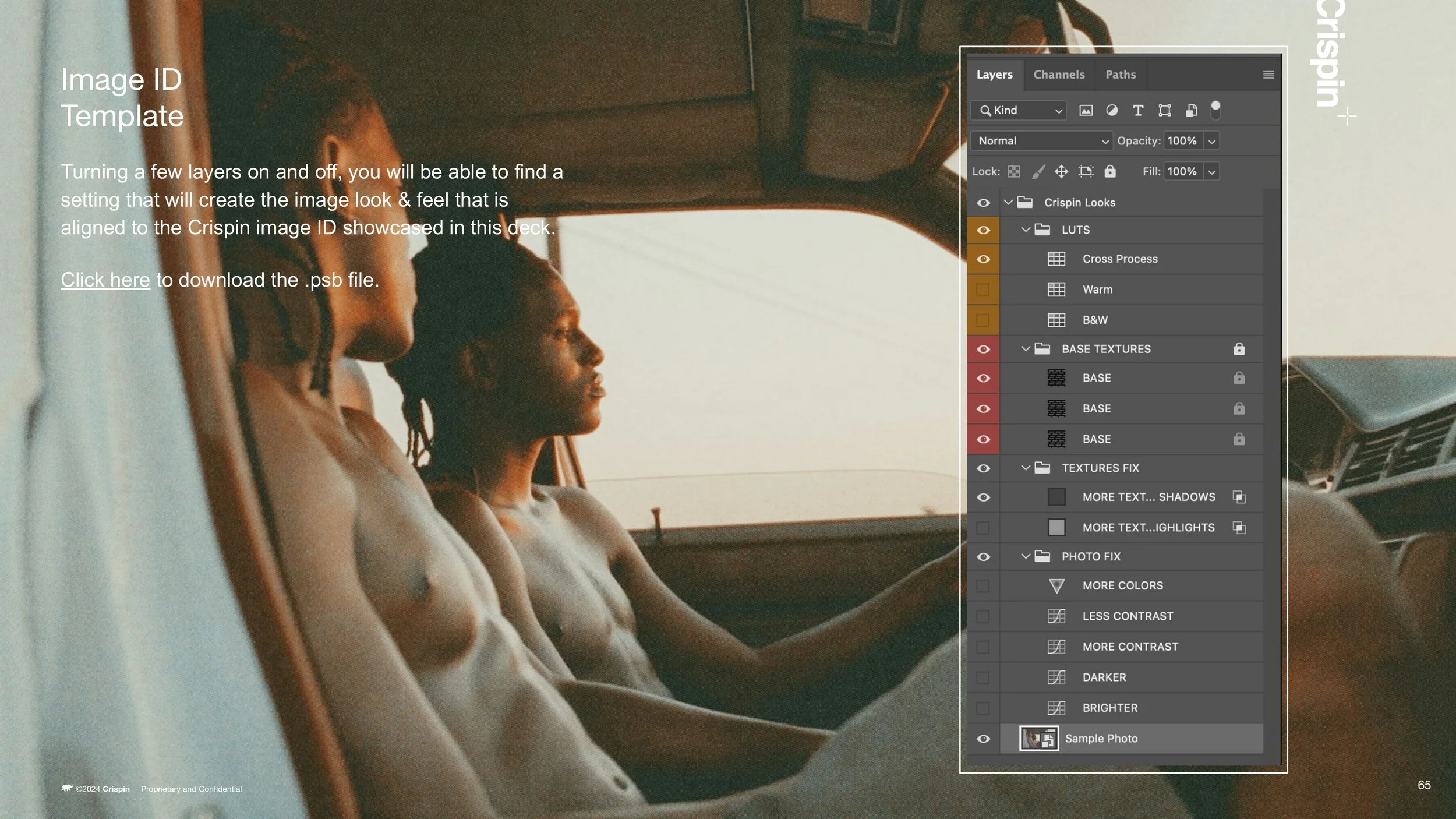Open the Layers panel hamburger menu
This screenshot has height=819, width=1456.
(1268, 75)
